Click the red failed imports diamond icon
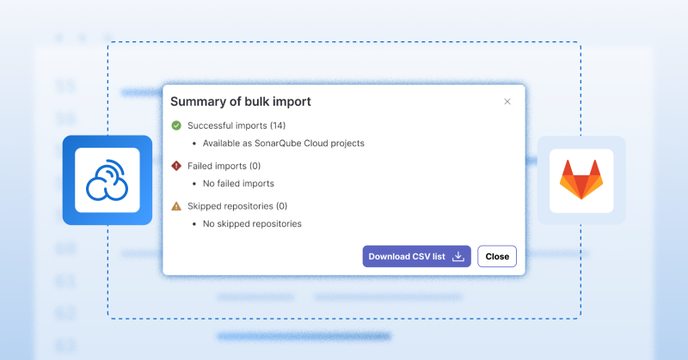This screenshot has width=688, height=360. (176, 166)
